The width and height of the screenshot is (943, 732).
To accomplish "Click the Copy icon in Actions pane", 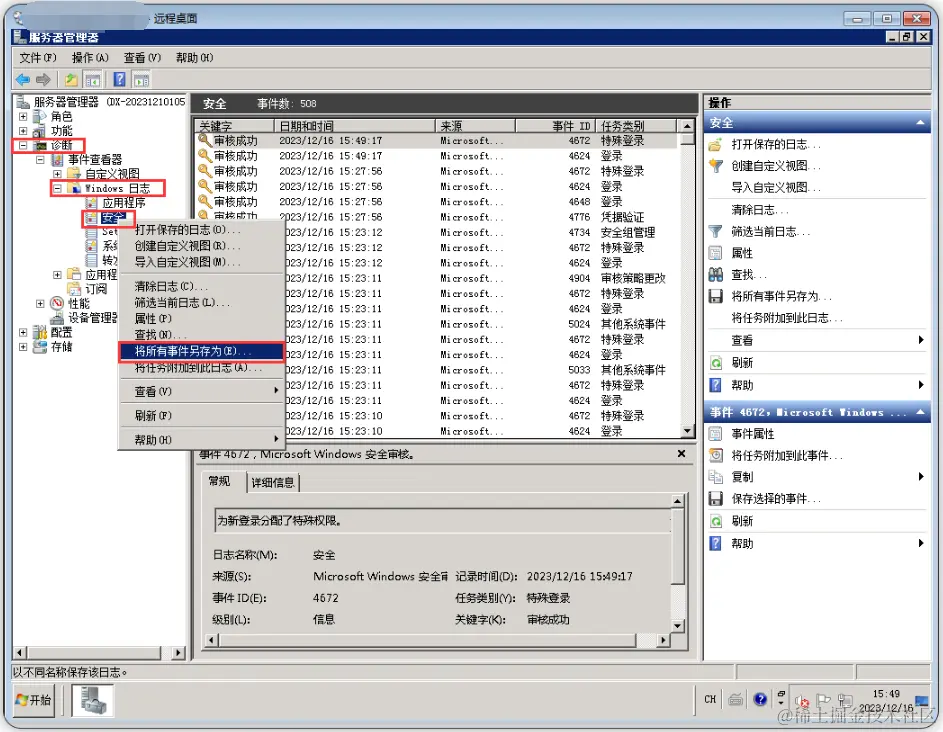I will click(x=716, y=477).
